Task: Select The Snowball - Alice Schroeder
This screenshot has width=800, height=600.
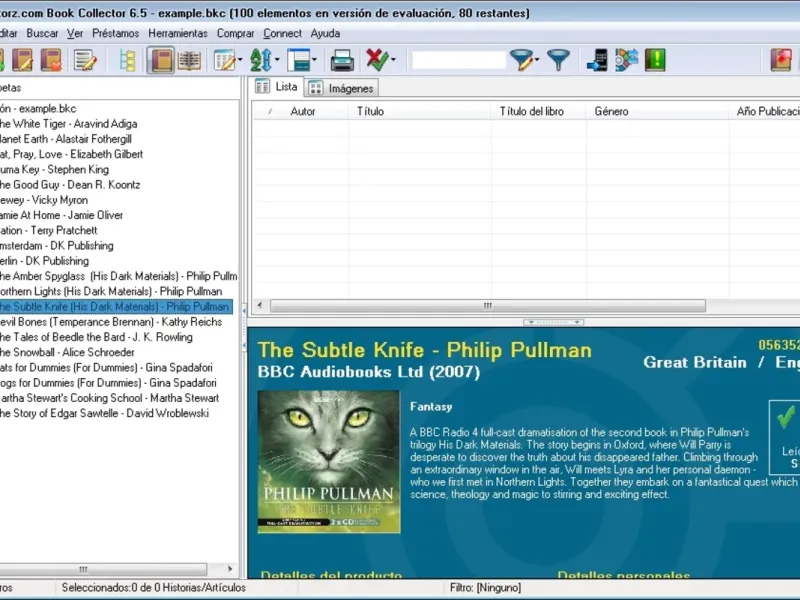Action: tap(67, 353)
